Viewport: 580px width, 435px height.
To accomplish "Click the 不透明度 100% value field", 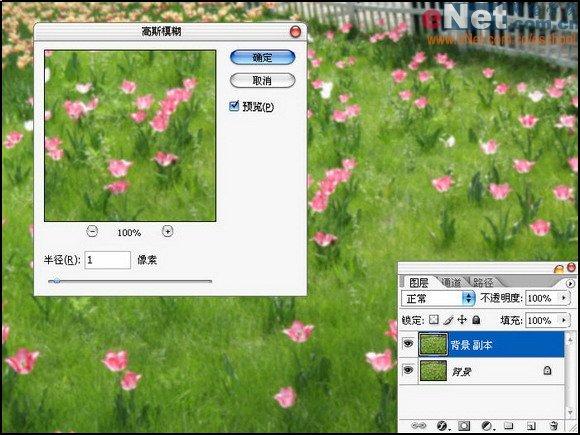I will pyautogui.click(x=542, y=298).
